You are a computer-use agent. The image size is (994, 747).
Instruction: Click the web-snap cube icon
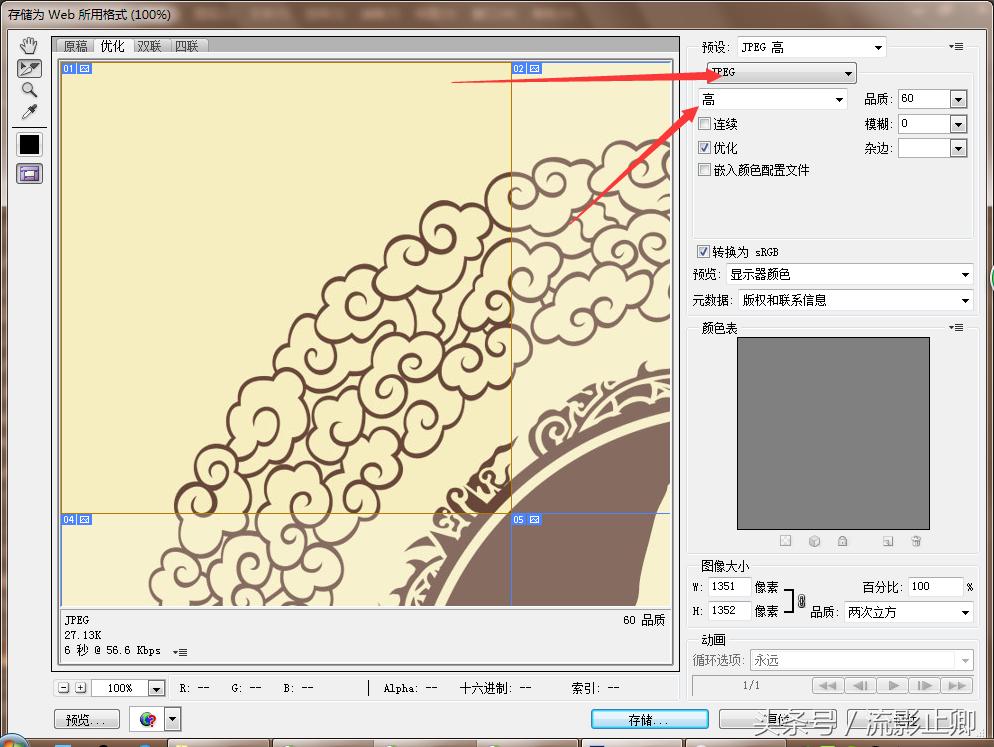coord(815,541)
